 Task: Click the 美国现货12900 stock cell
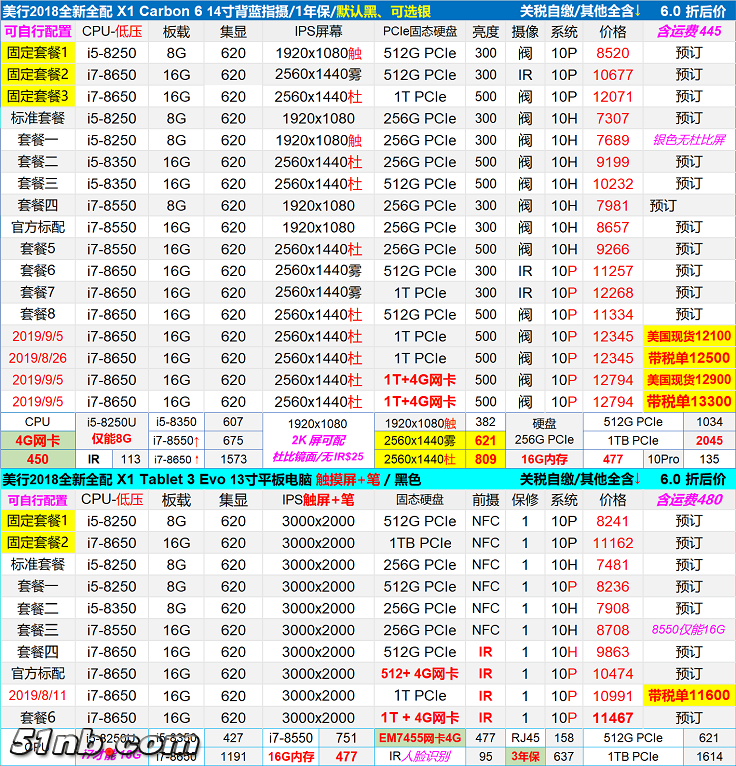(x=688, y=380)
